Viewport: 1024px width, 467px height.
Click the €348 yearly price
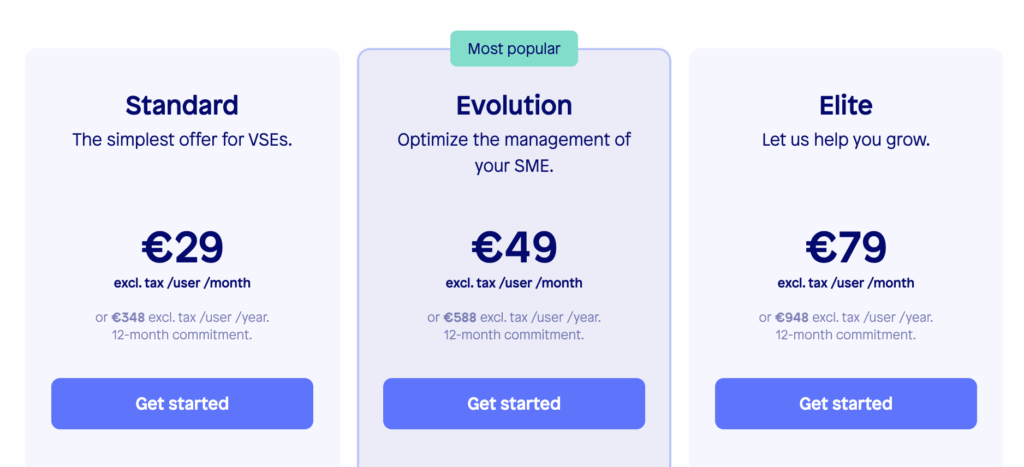point(128,318)
